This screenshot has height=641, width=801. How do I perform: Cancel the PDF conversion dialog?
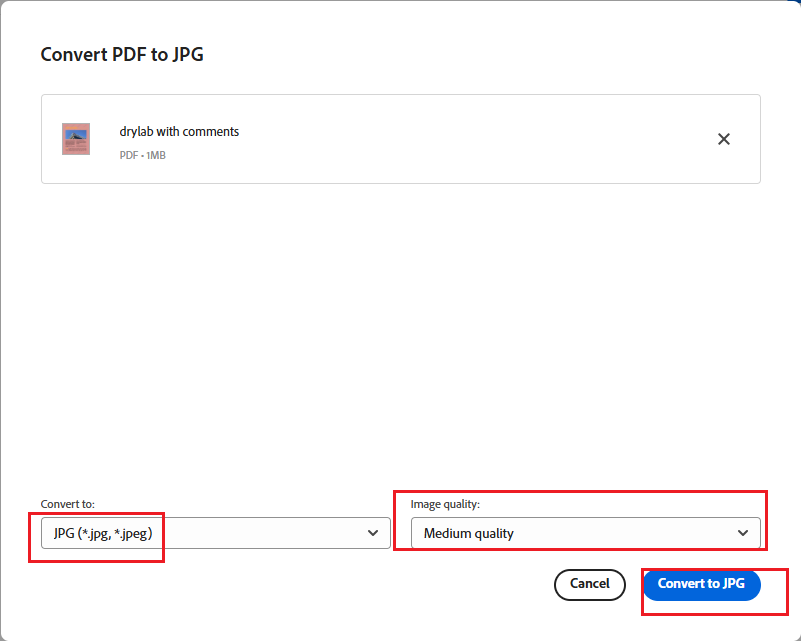(x=590, y=584)
